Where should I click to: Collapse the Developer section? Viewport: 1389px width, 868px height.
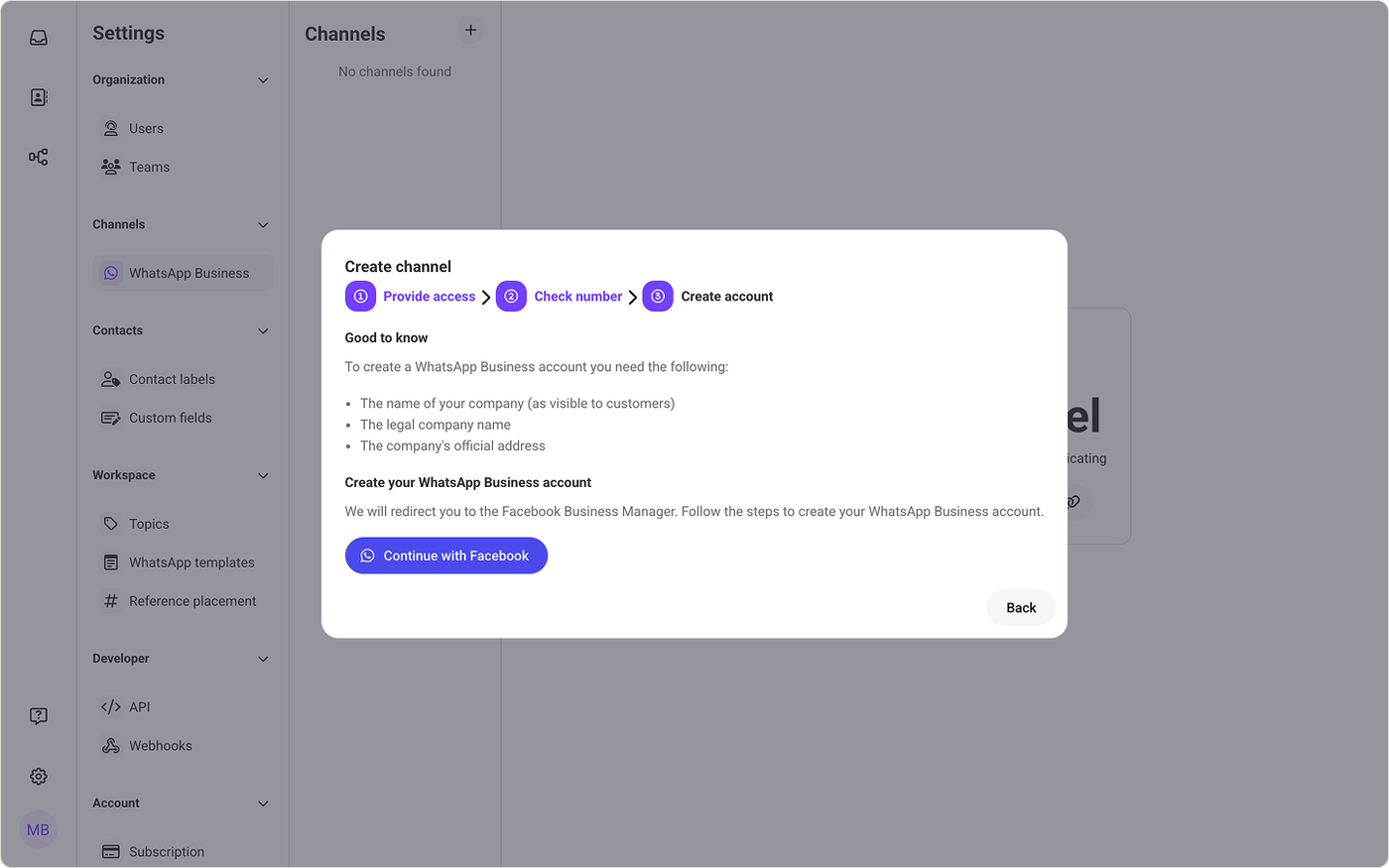263,659
